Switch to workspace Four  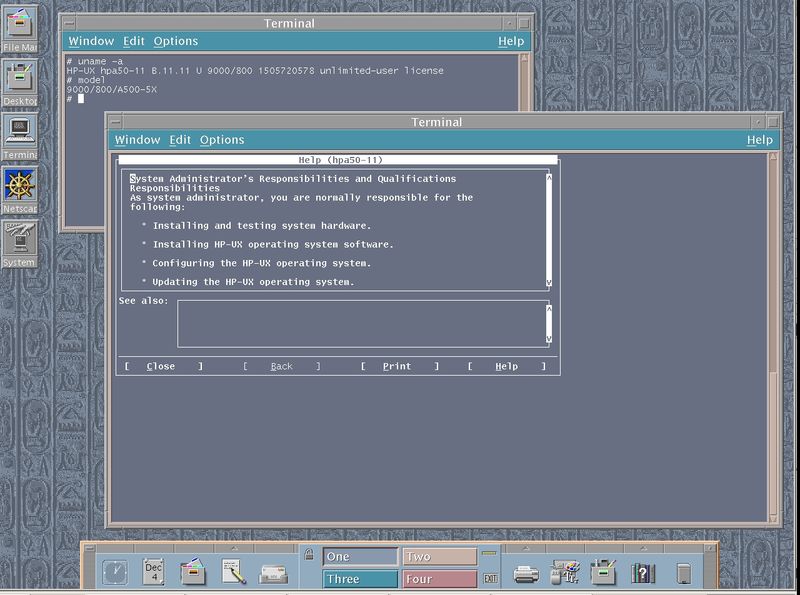pos(439,579)
